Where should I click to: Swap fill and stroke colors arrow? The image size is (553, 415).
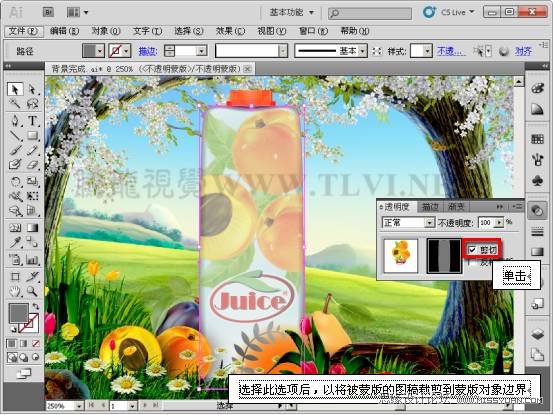pyautogui.click(x=36, y=306)
